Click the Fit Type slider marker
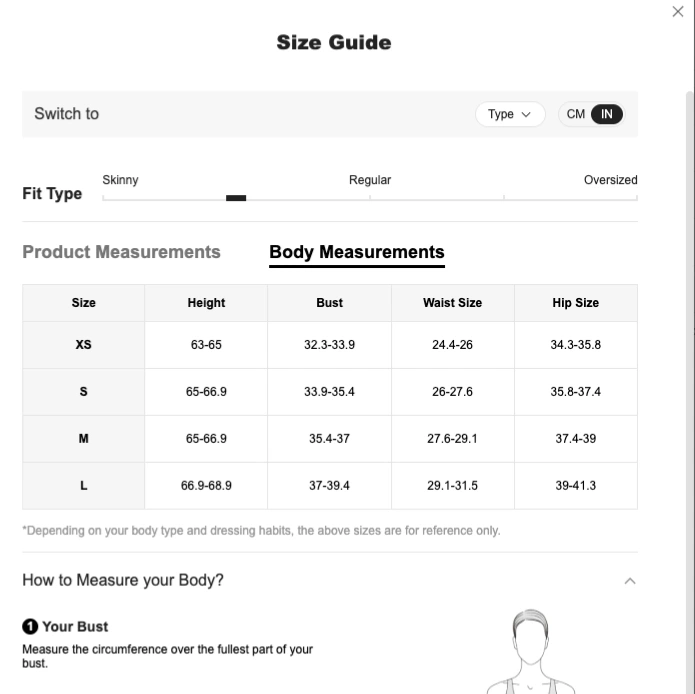 pos(236,198)
